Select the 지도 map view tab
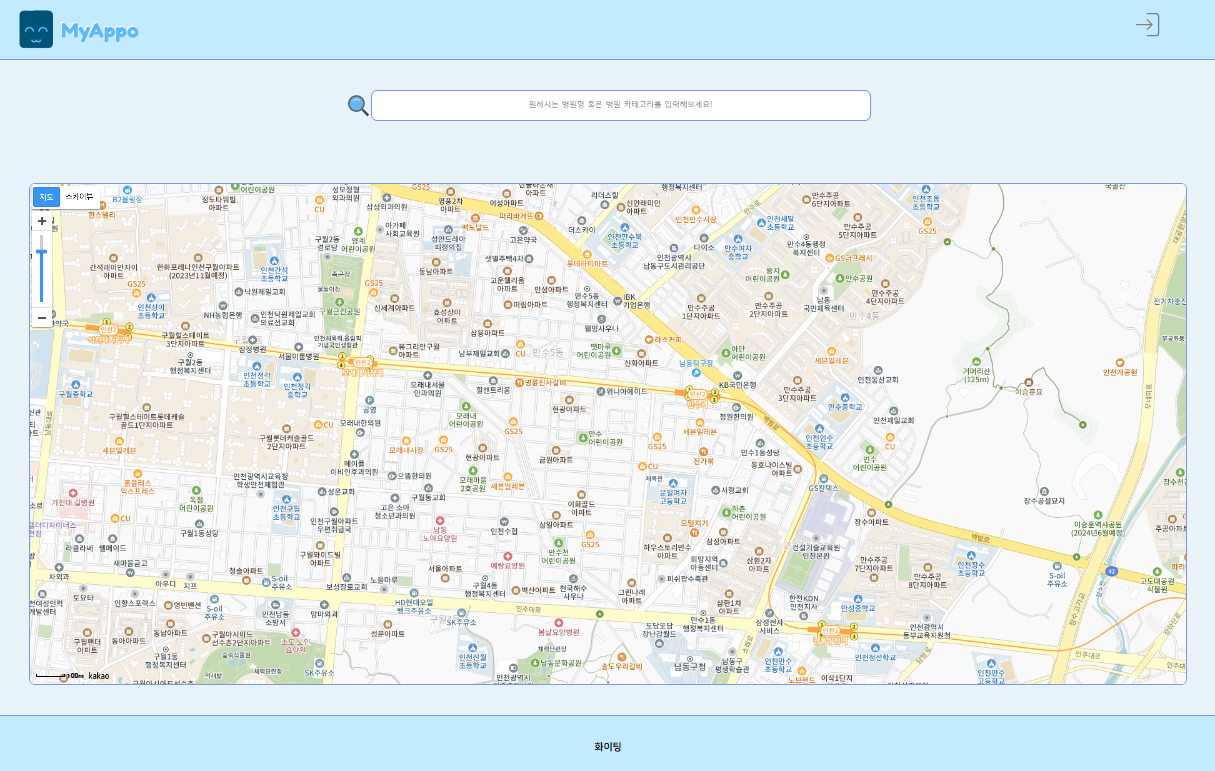Screen dimensions: 1215x771 (46, 196)
